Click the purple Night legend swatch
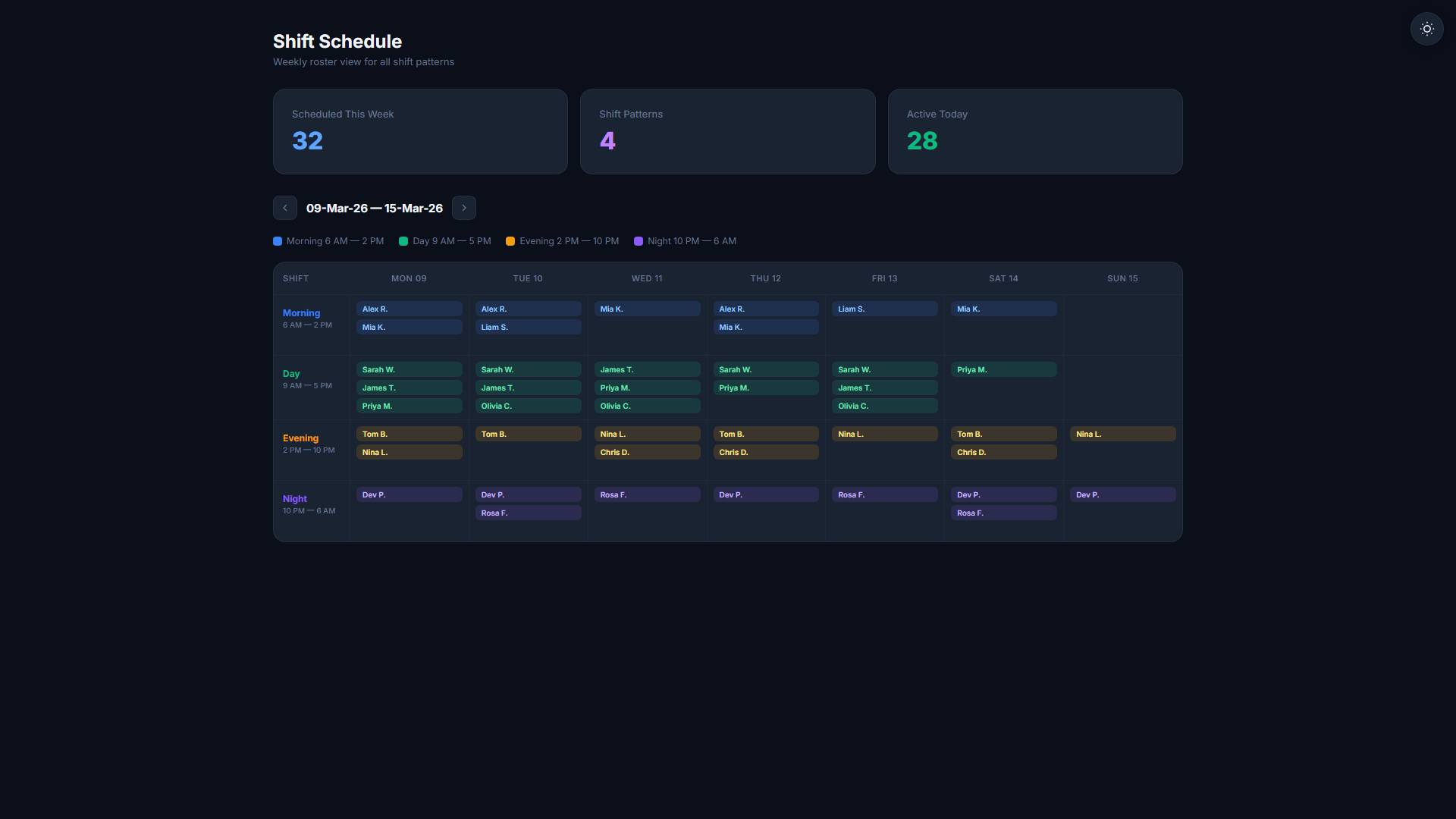The height and width of the screenshot is (819, 1456). coord(639,241)
